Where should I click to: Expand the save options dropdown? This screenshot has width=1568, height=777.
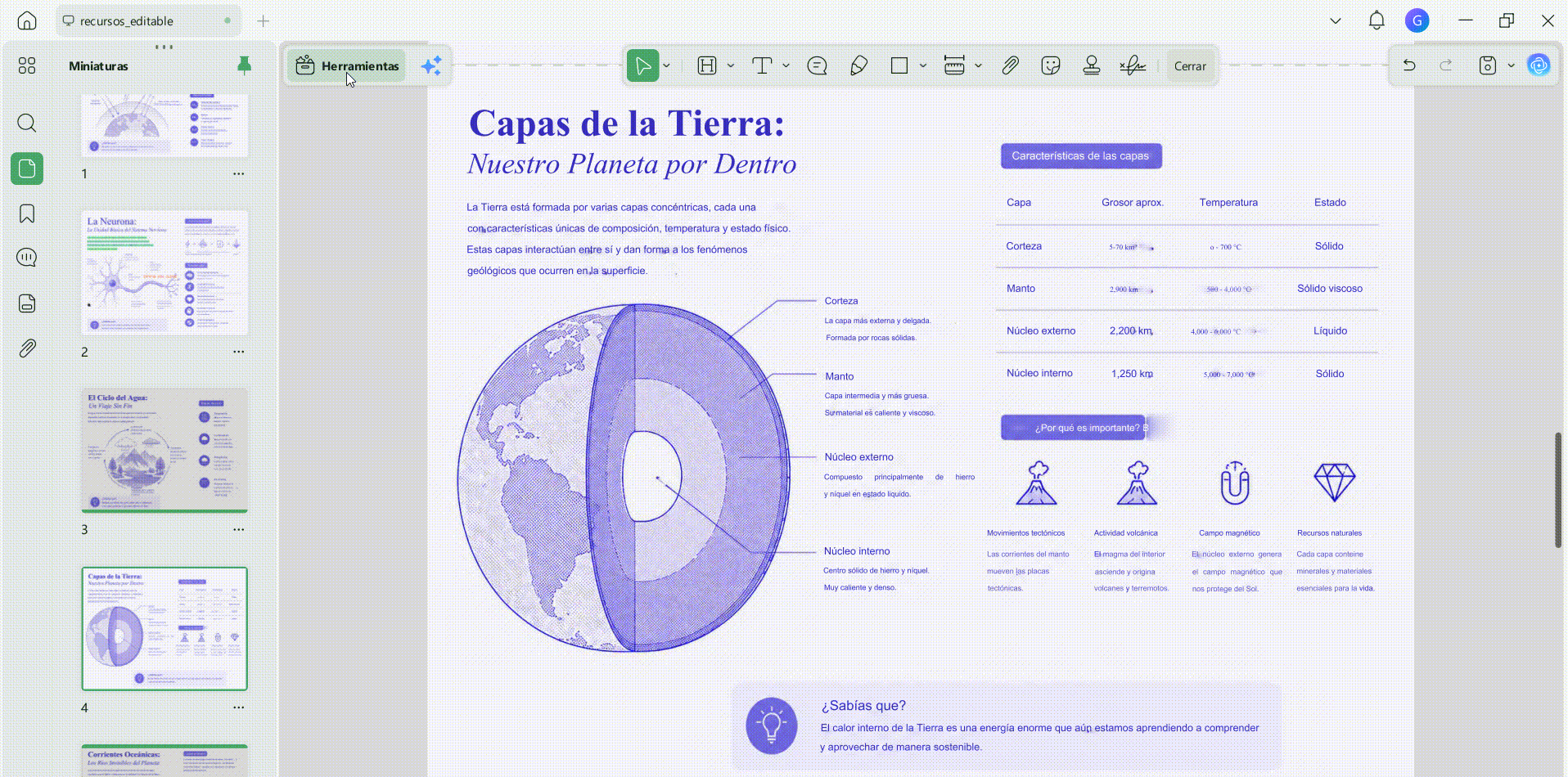[x=1511, y=65]
